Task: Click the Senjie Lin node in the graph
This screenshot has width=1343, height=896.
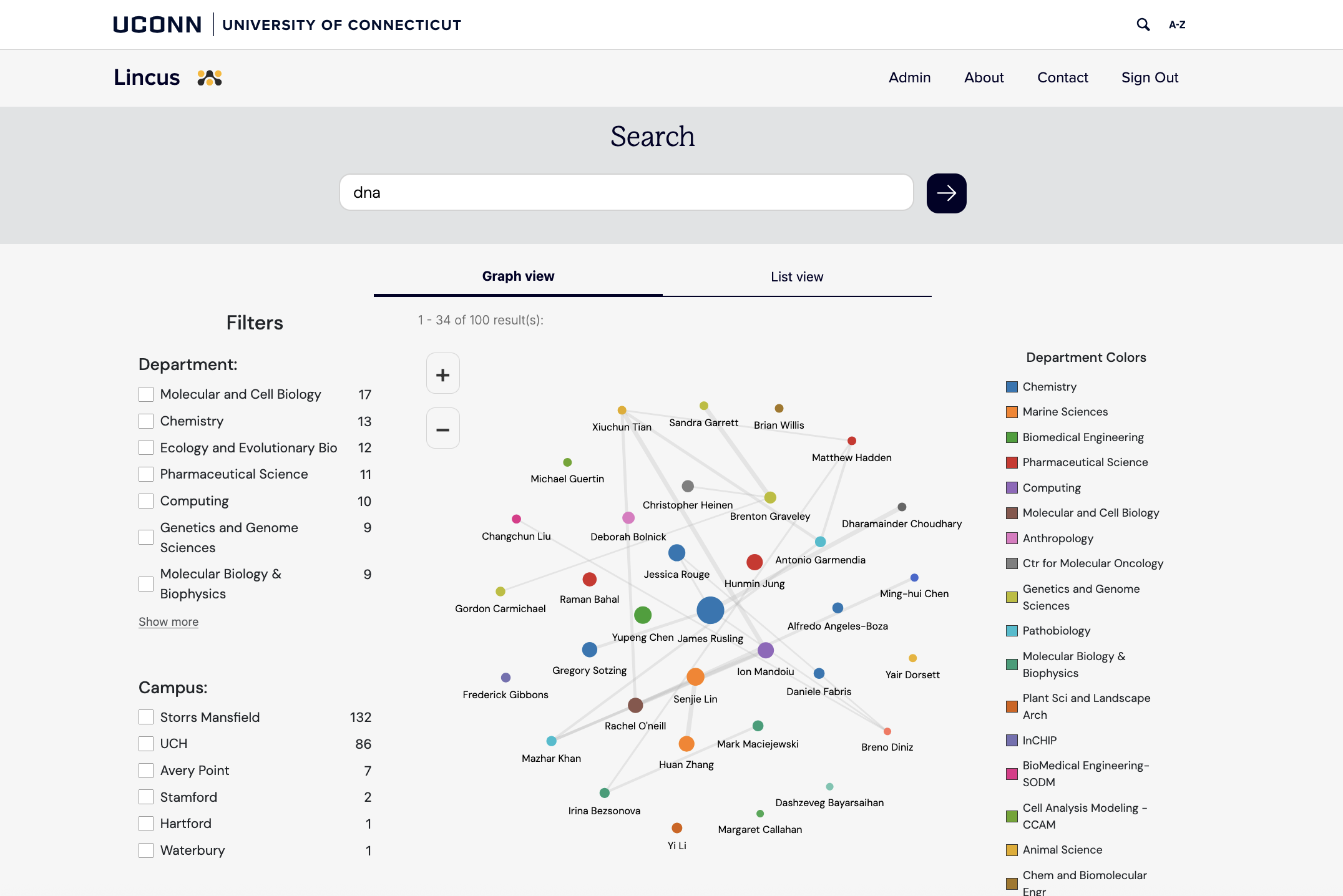Action: point(696,676)
